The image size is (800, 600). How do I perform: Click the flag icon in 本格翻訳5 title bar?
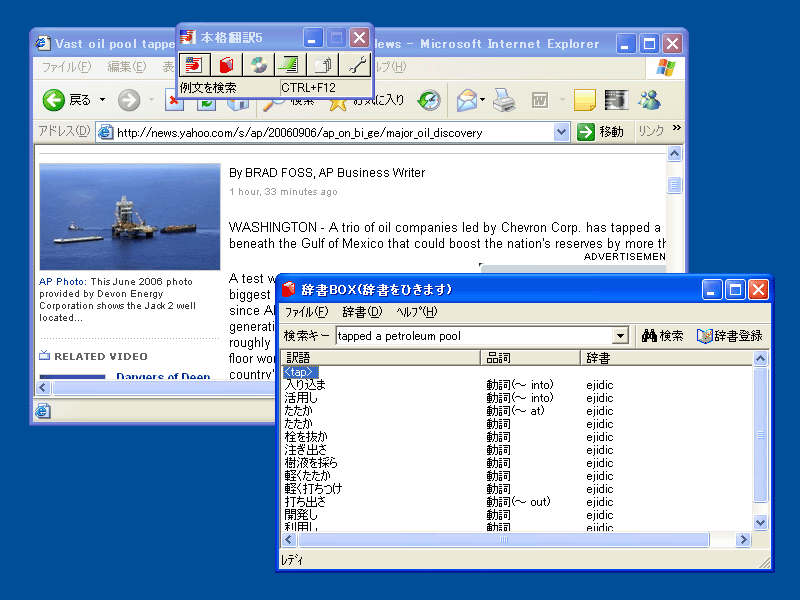188,37
